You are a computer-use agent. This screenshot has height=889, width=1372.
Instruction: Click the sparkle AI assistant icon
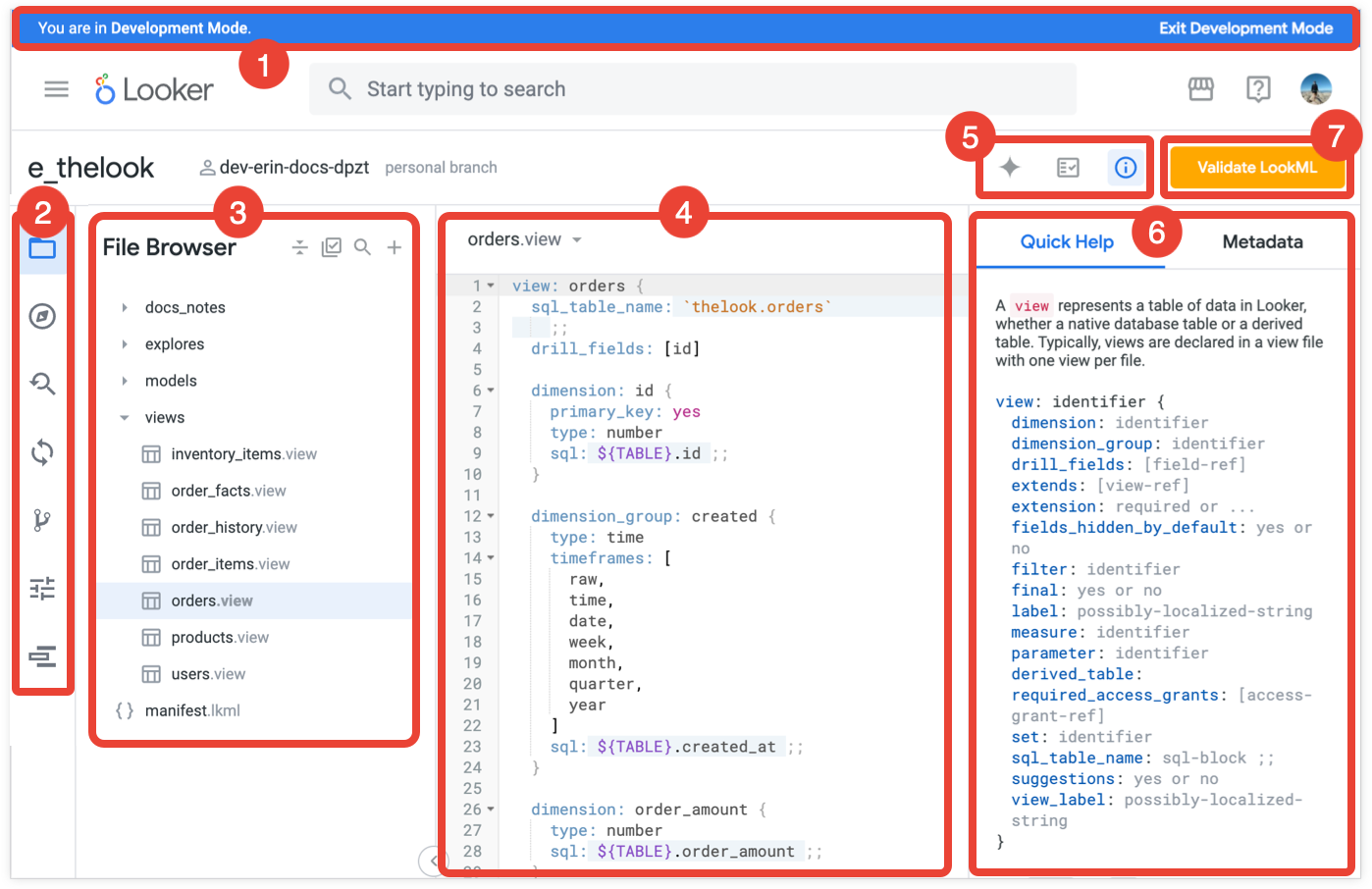1009,168
